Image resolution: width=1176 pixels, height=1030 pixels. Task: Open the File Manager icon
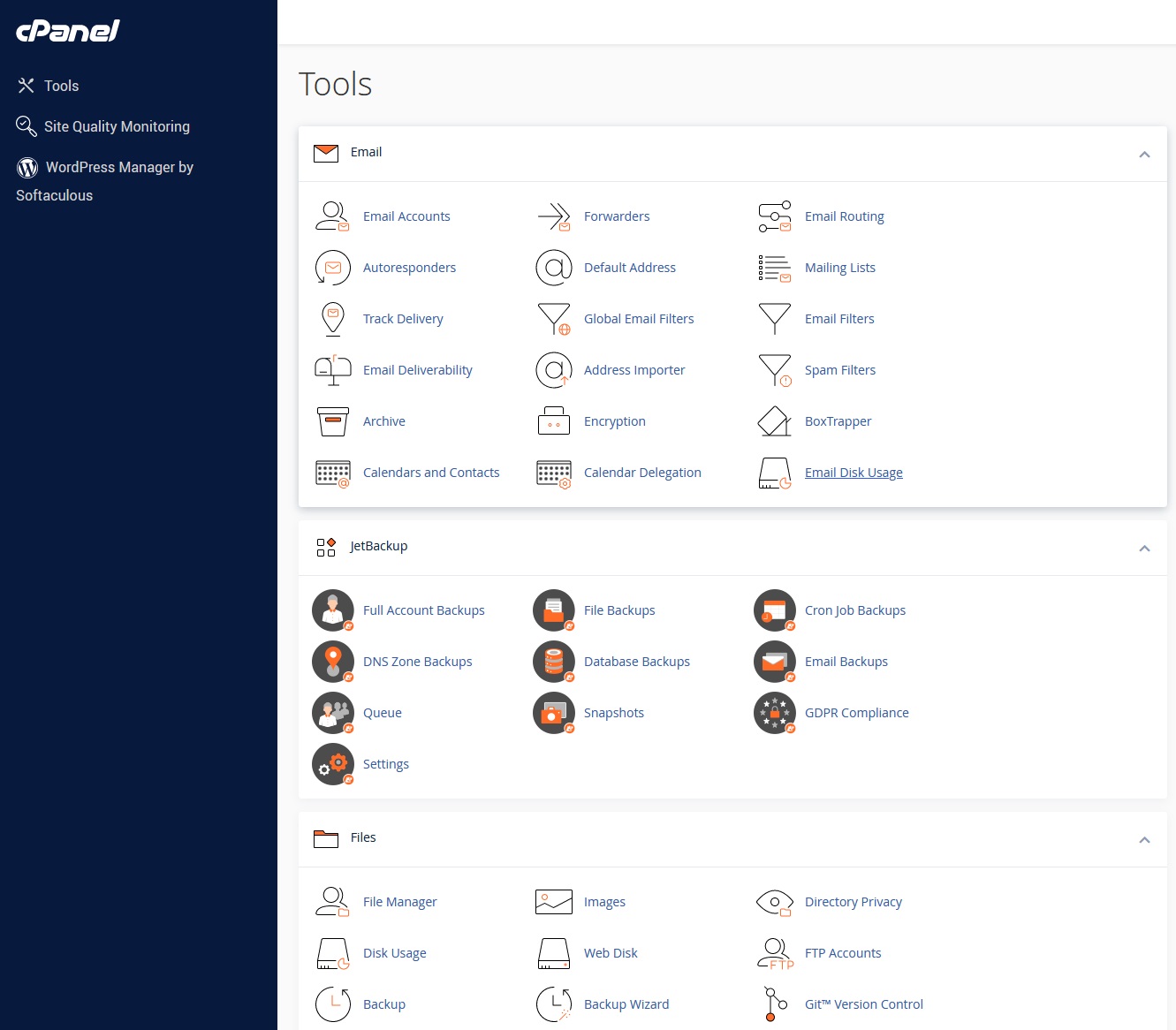[332, 902]
